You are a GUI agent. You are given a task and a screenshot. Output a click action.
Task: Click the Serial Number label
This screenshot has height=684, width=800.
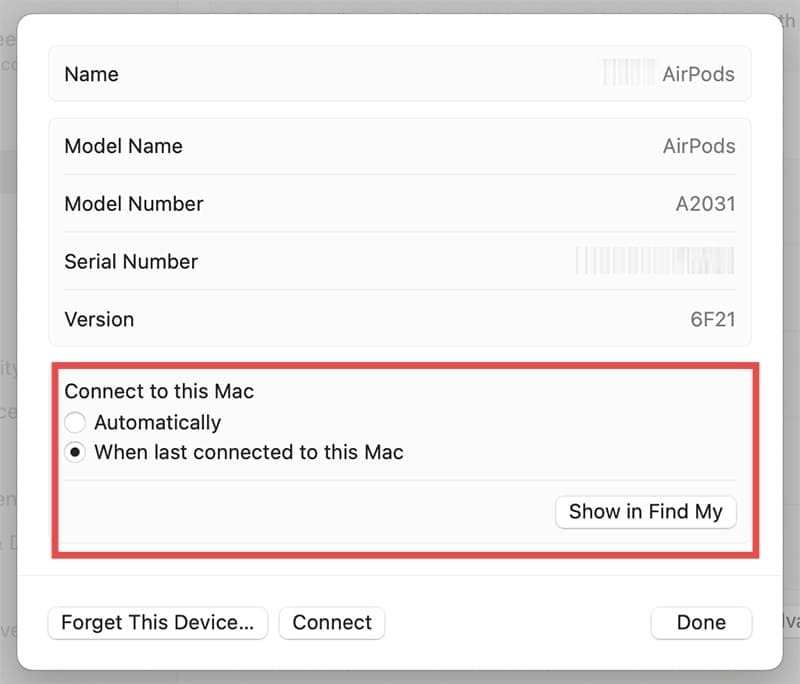[131, 262]
